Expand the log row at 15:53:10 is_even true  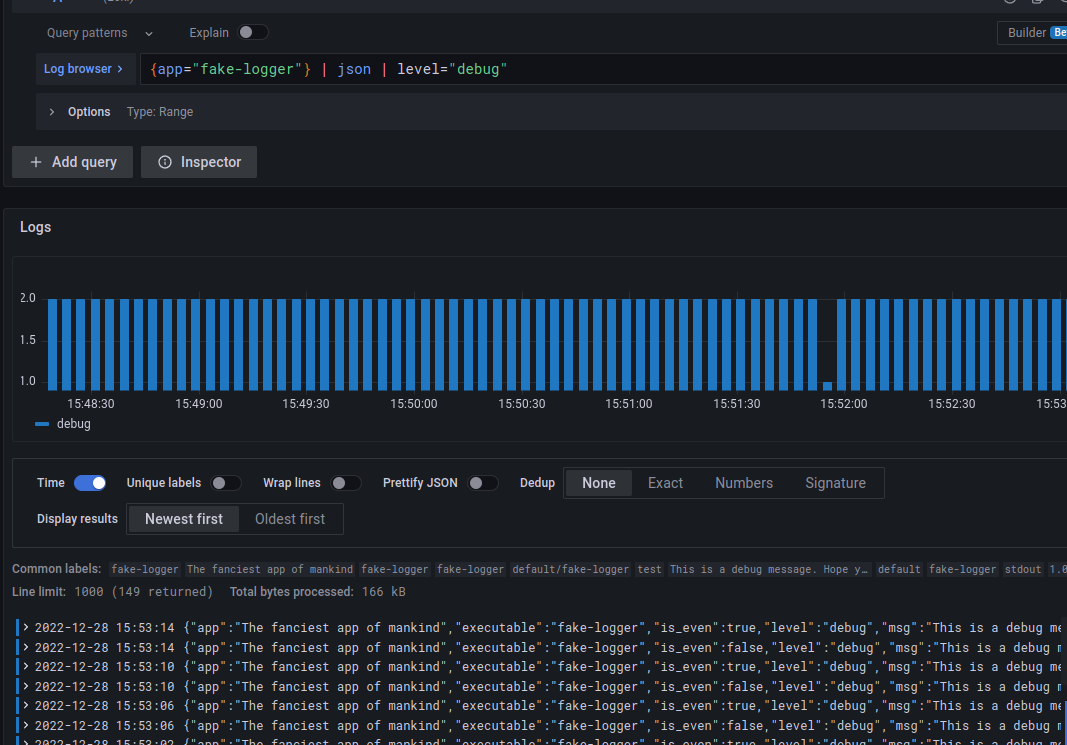click(x=26, y=666)
